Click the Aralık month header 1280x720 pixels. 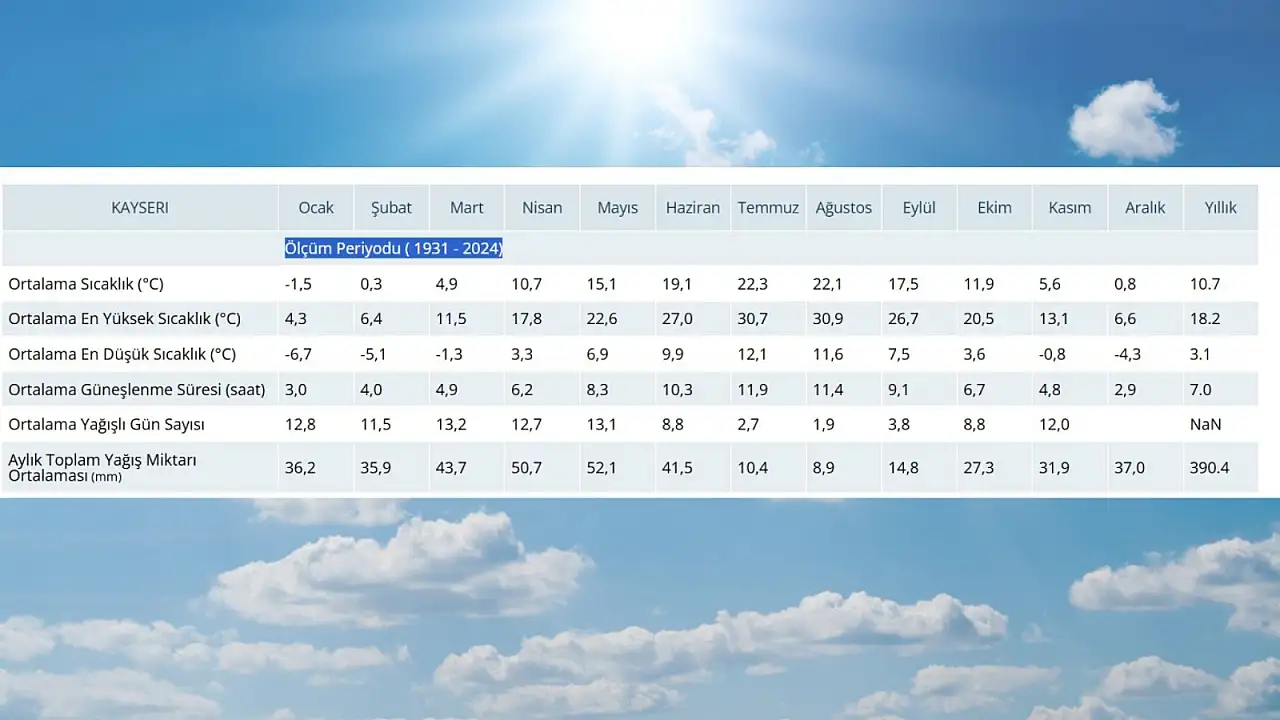coord(1145,208)
